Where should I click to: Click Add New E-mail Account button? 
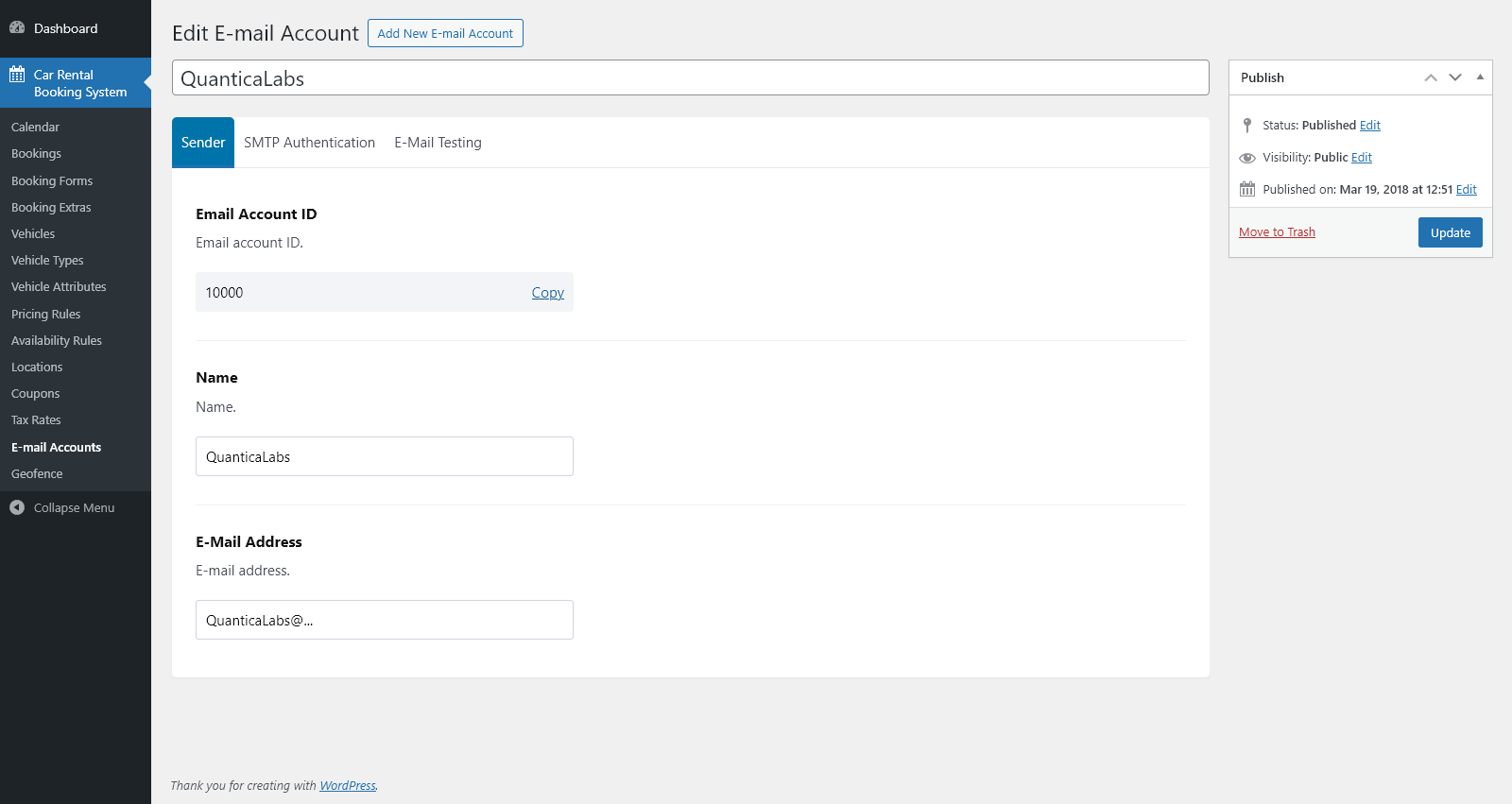coord(445,33)
